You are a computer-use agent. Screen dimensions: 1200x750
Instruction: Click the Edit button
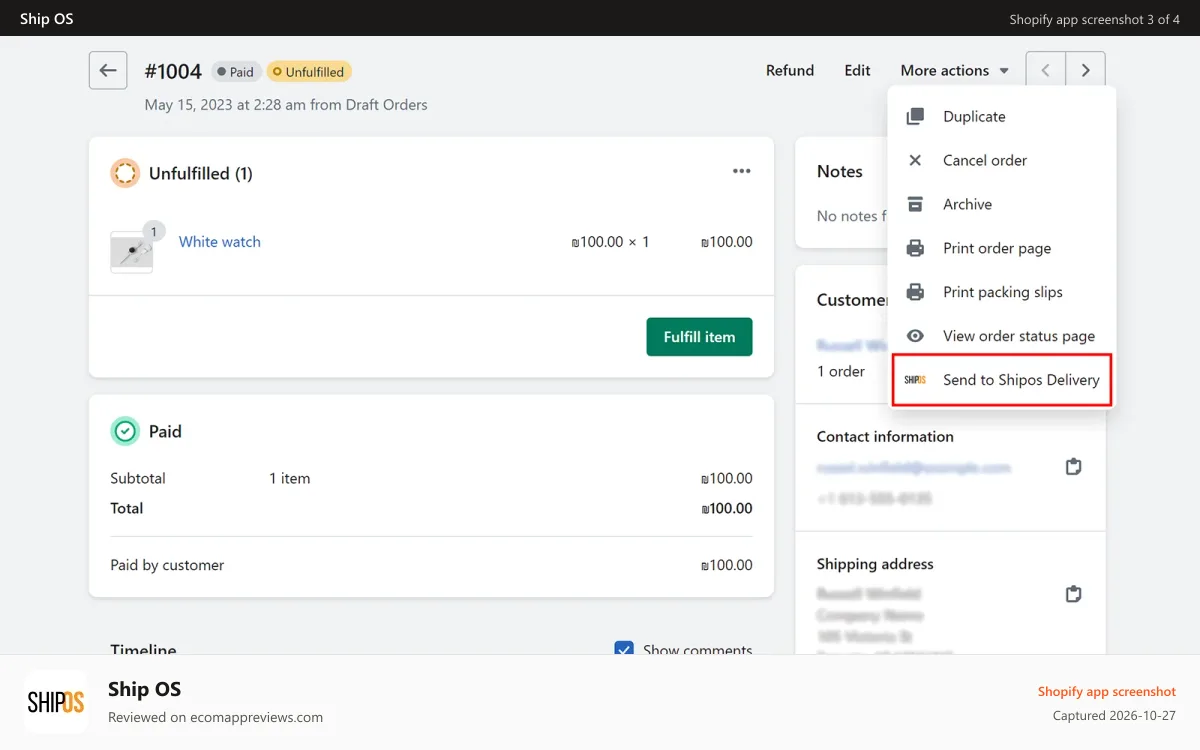point(857,71)
